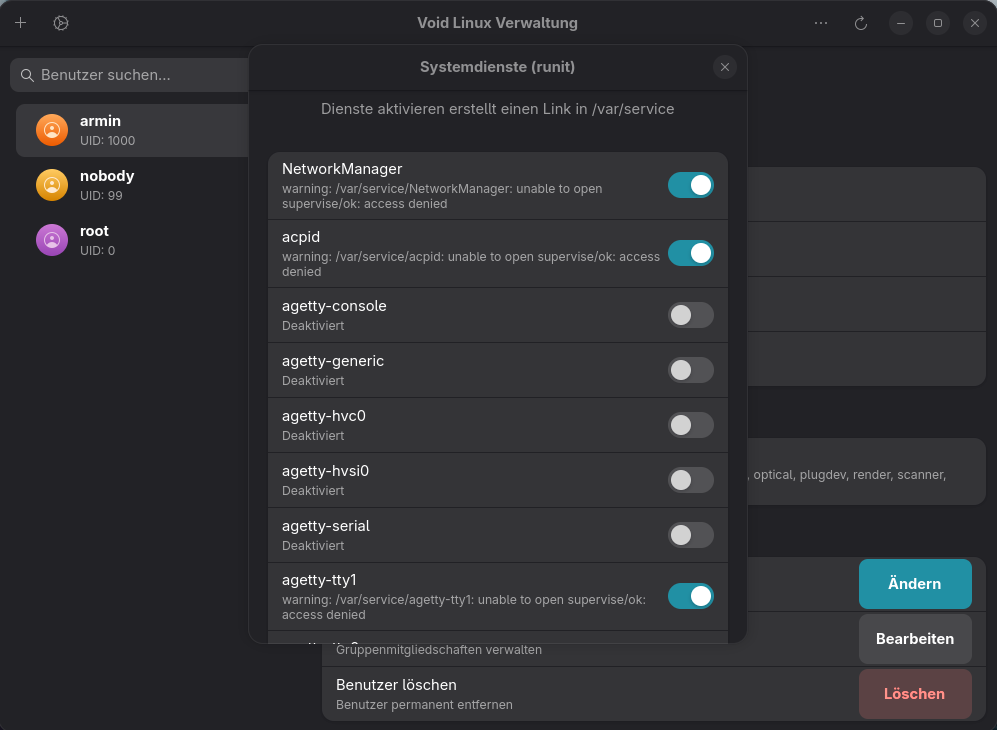
Task: Click the yellow avatar icon for nobody
Action: pos(52,185)
